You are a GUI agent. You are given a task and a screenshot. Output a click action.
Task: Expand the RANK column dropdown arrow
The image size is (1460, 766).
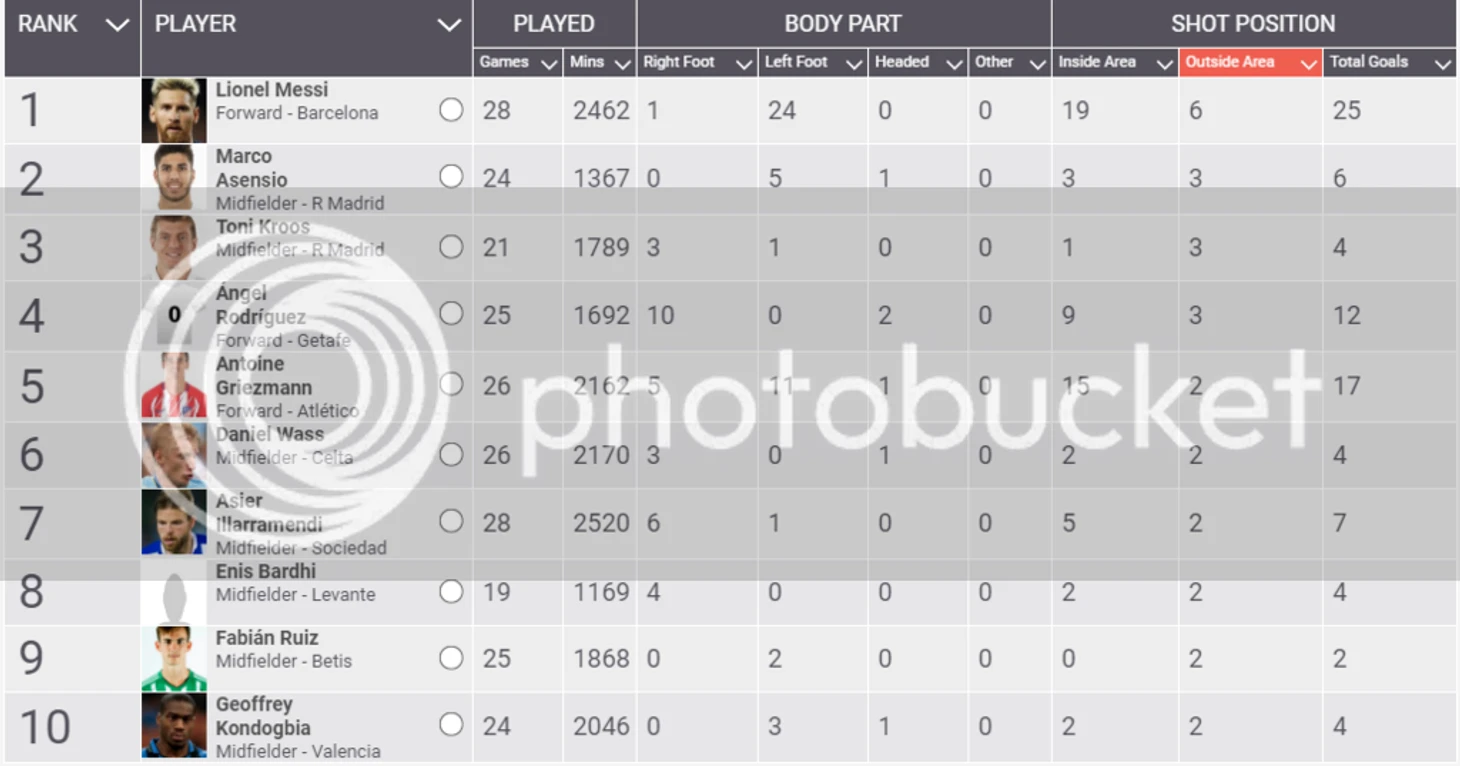click(117, 25)
